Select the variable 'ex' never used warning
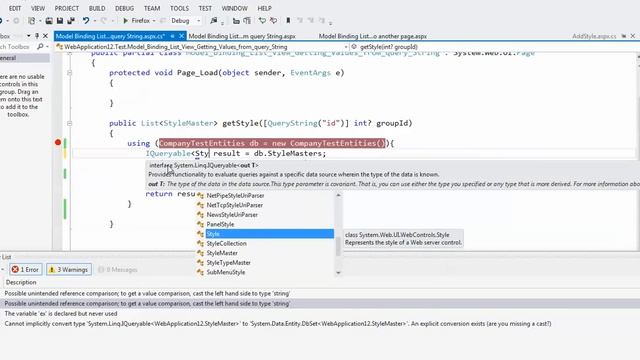 [320, 313]
